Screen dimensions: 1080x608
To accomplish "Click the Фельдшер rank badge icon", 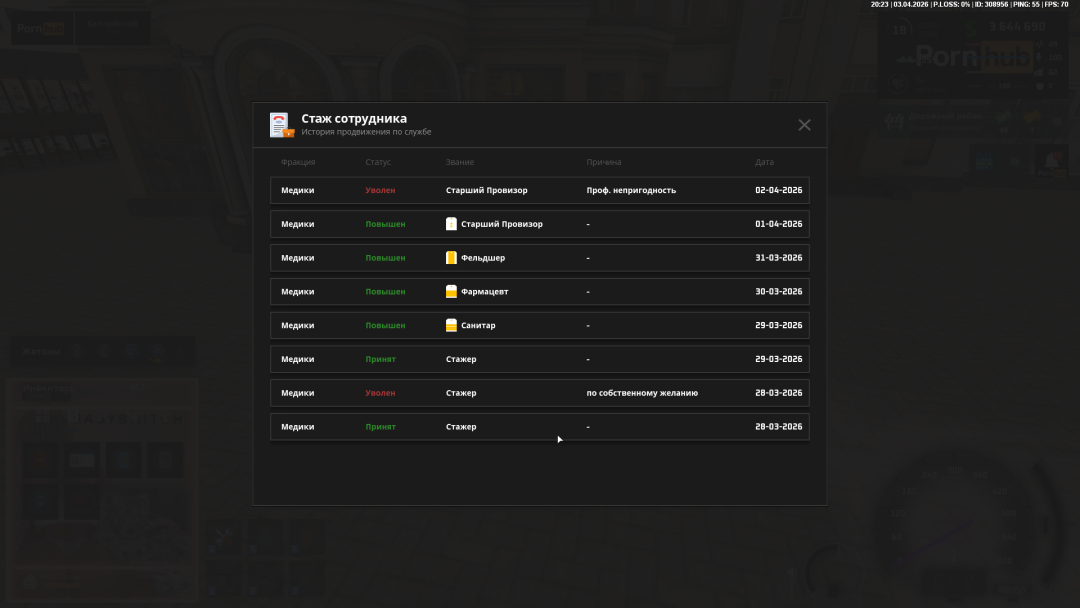I will (x=451, y=258).
